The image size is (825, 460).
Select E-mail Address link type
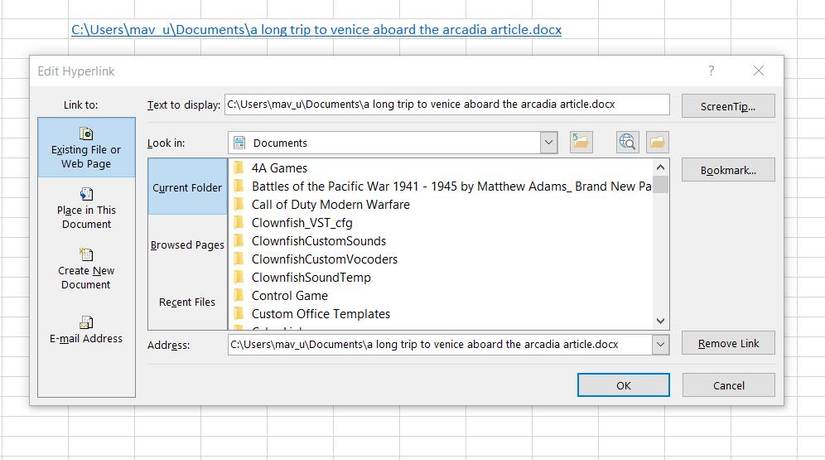click(x=86, y=329)
